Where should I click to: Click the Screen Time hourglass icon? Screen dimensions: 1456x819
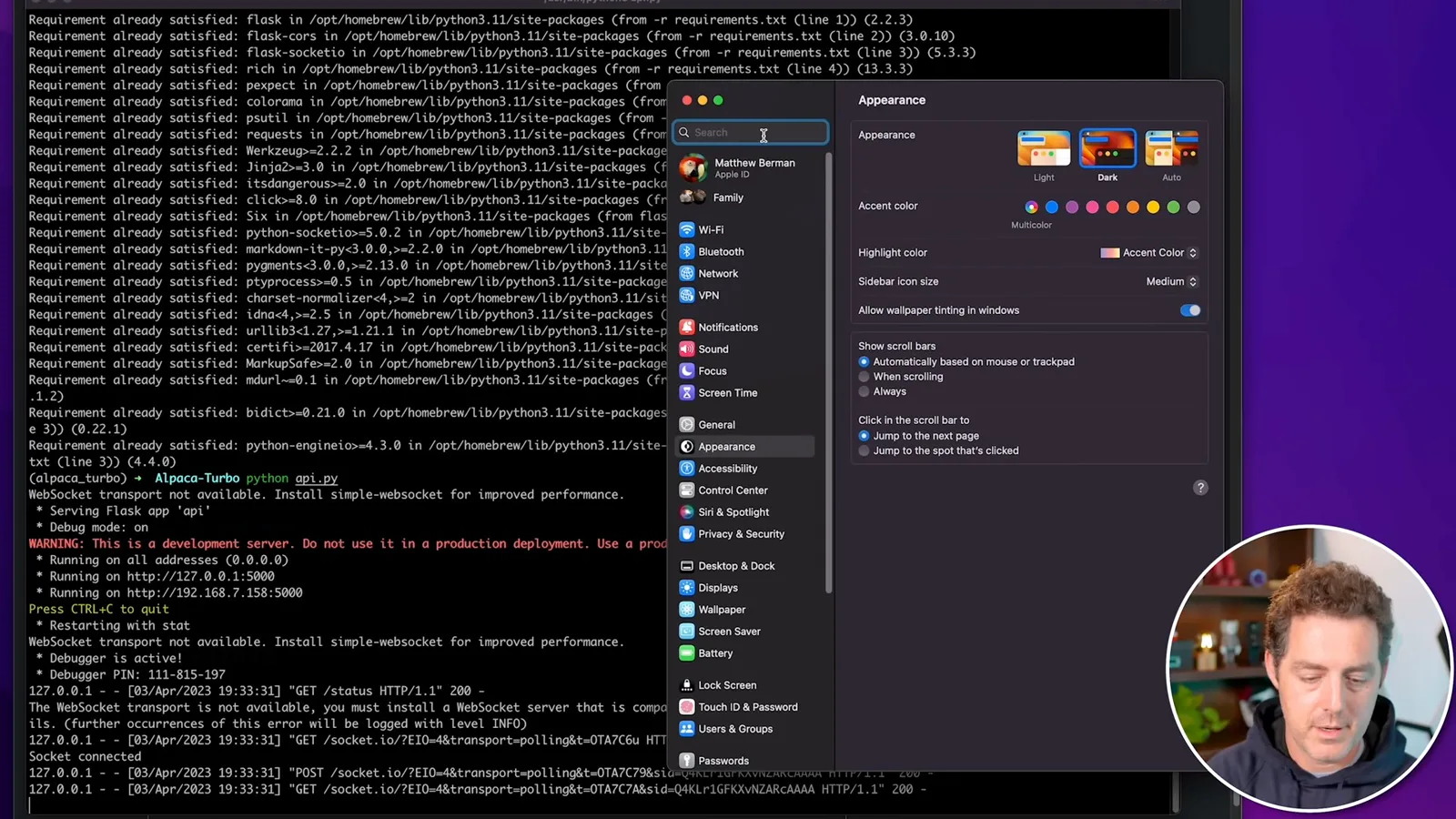687,393
